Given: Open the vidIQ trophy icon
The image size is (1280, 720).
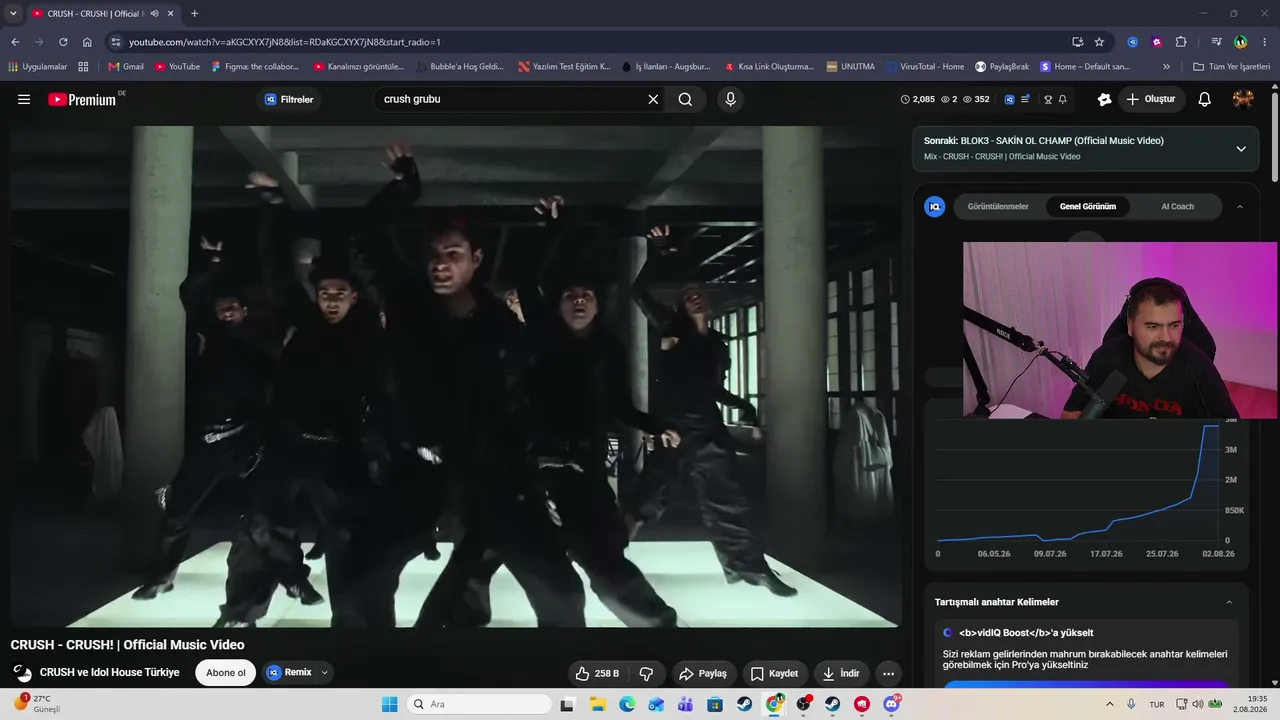Looking at the screenshot, I should point(1048,99).
